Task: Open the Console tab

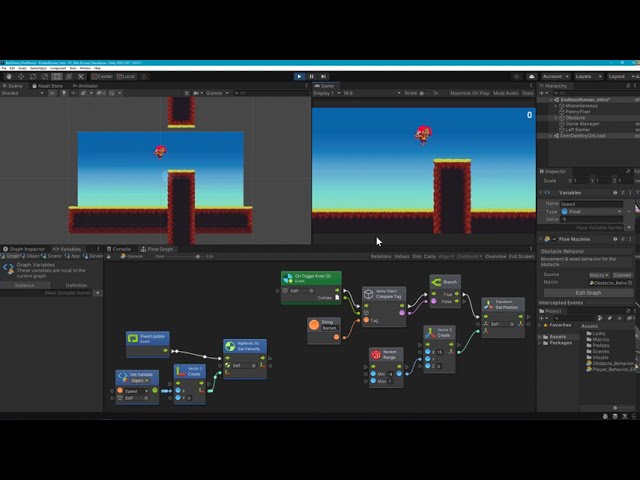Action: coord(119,249)
